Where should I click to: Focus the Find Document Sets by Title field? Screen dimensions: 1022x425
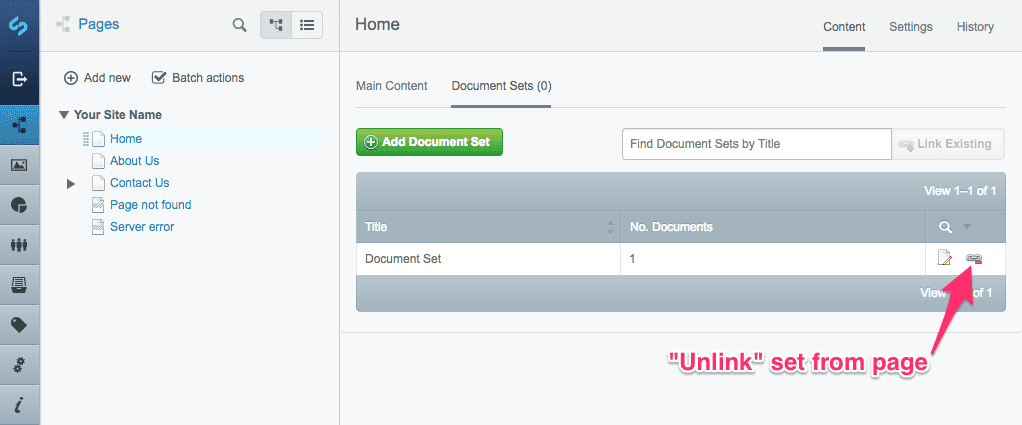(x=756, y=144)
